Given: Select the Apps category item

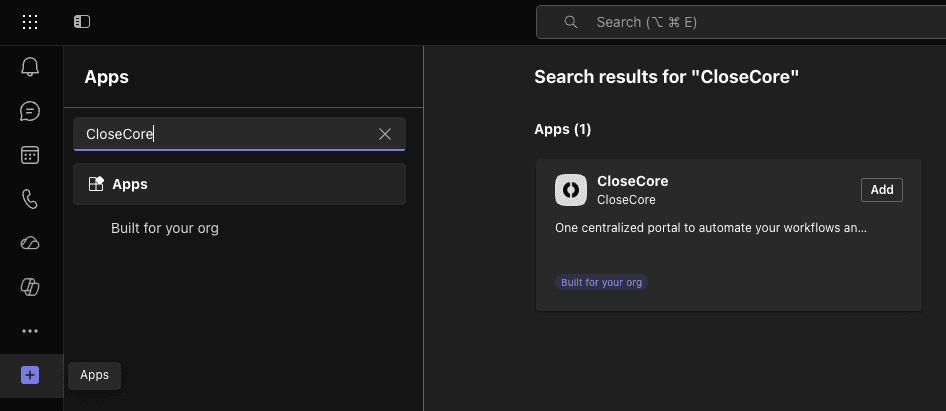Looking at the screenshot, I should click(240, 184).
